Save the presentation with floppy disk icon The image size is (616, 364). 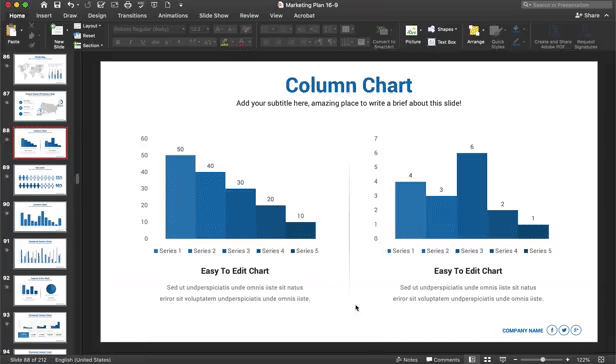[57, 5]
